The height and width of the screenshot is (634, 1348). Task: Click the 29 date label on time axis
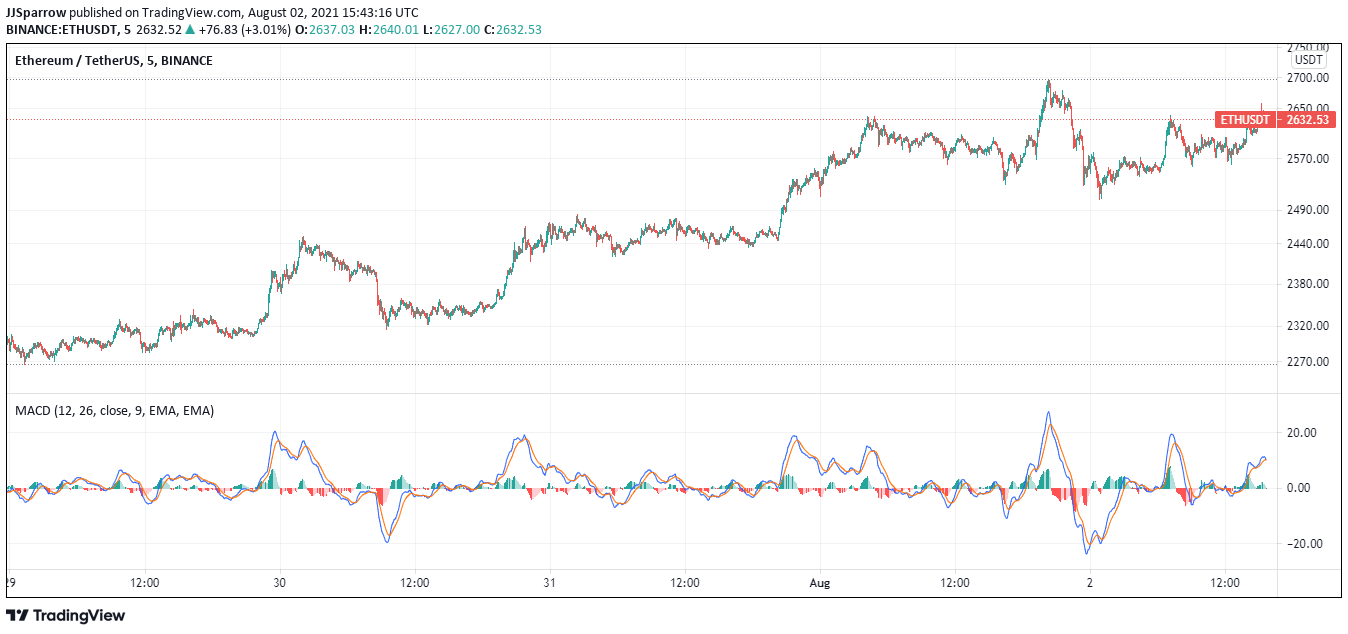click(10, 582)
